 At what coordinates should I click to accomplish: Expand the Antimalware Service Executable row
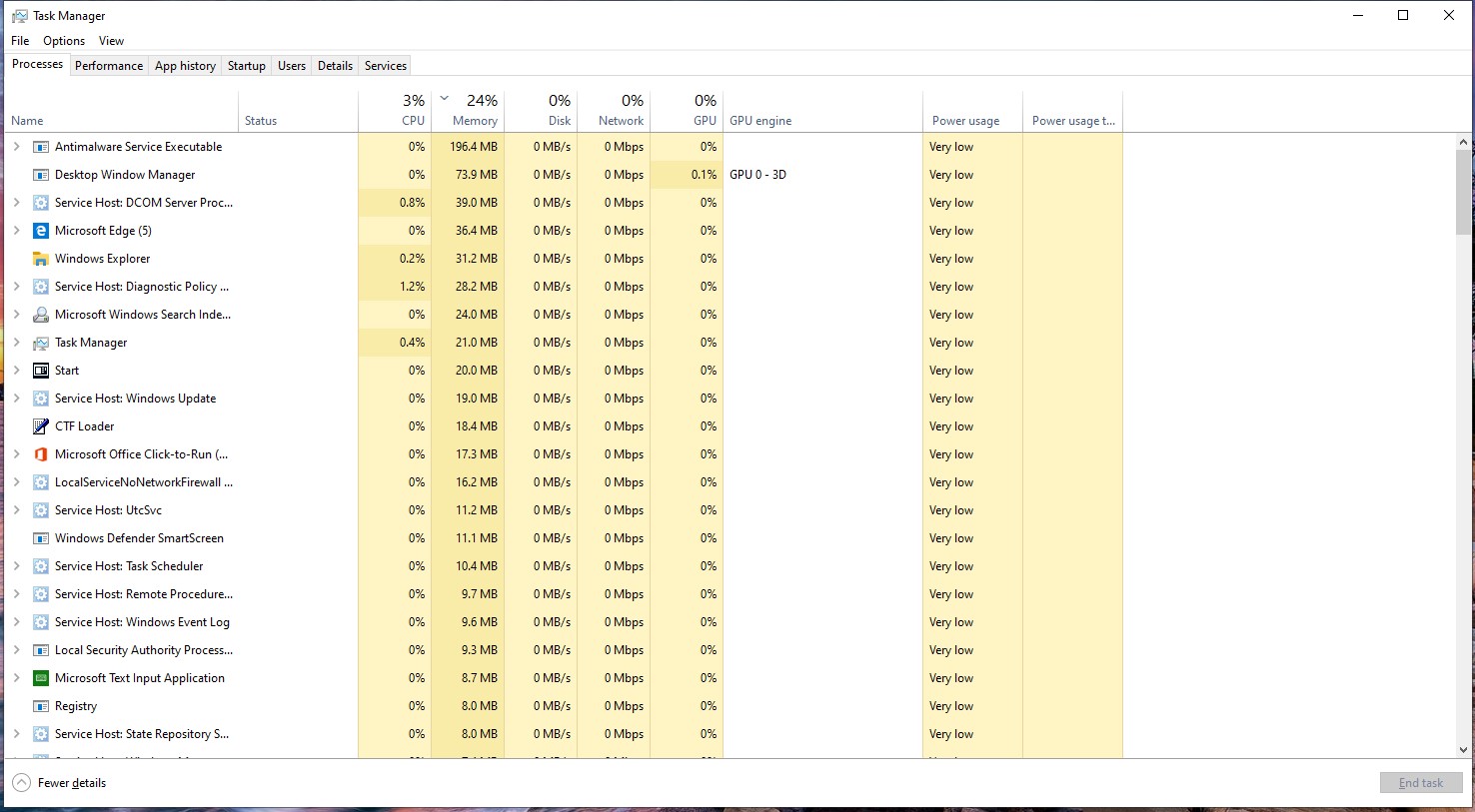tap(16, 147)
